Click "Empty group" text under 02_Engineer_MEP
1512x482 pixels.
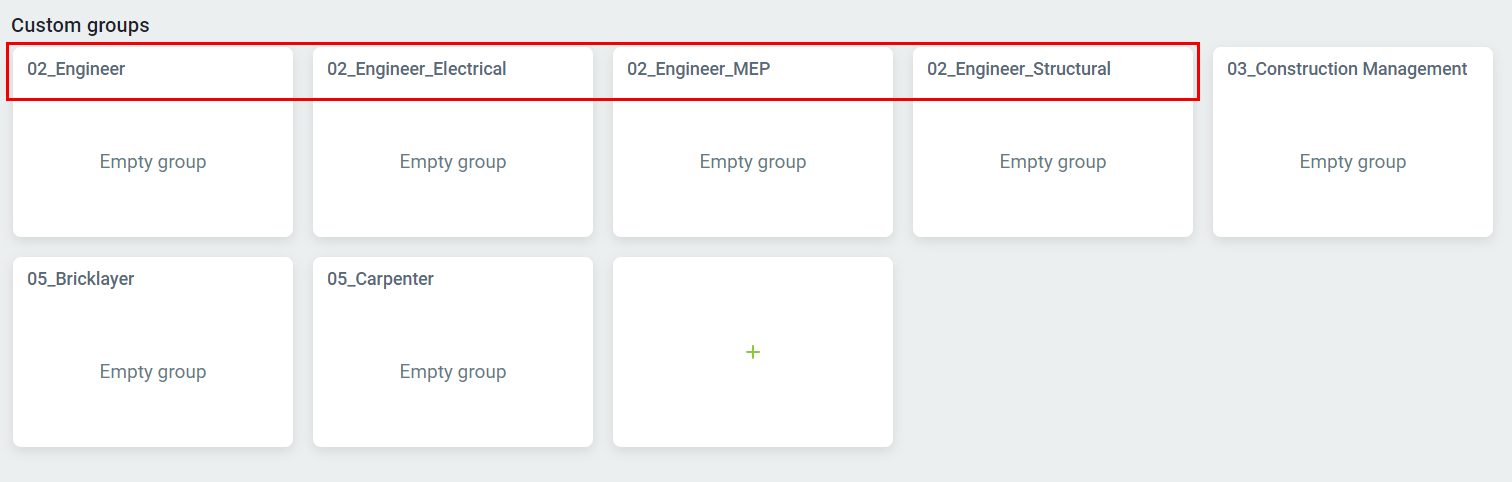click(x=753, y=162)
